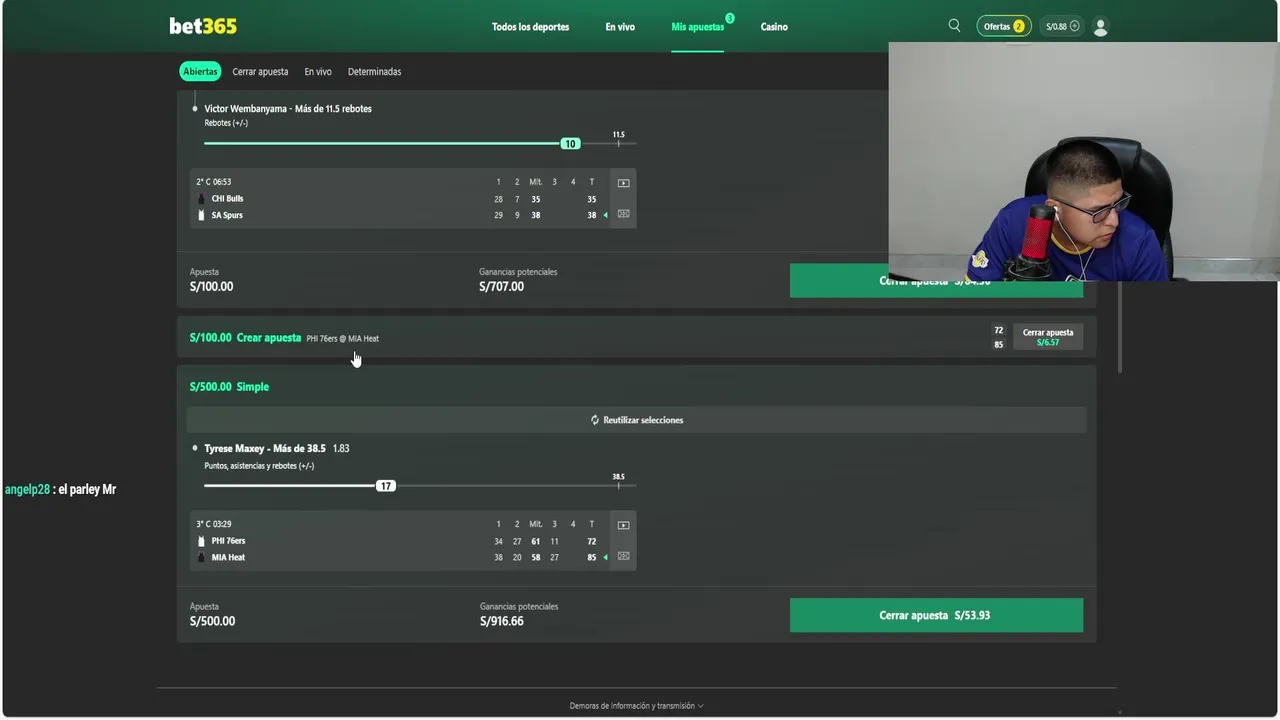The height and width of the screenshot is (720, 1280).
Task: Click the 2° C 06:53 game clock
Action: (214, 182)
